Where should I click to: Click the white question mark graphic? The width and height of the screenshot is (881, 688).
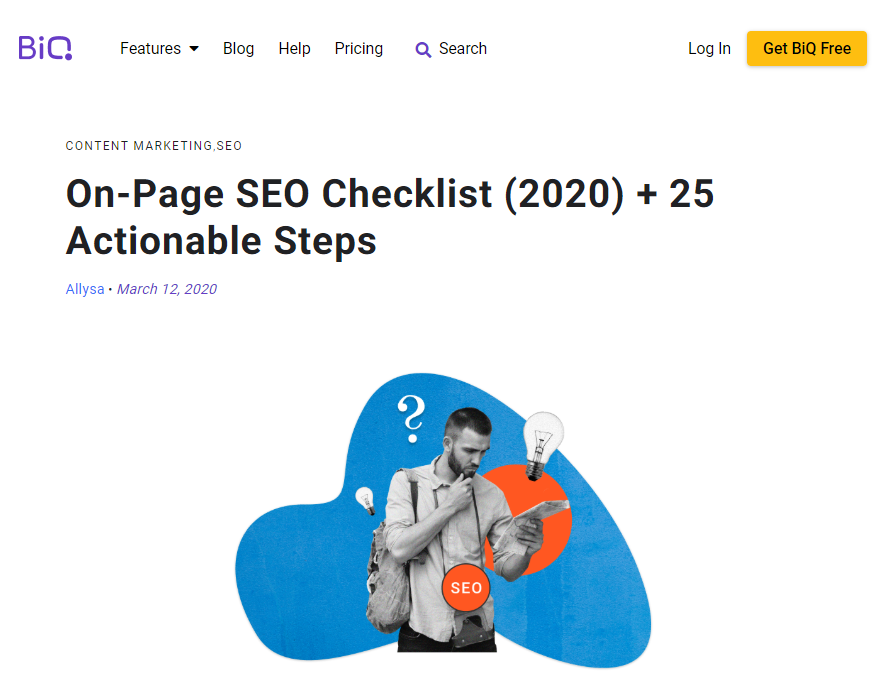[411, 419]
